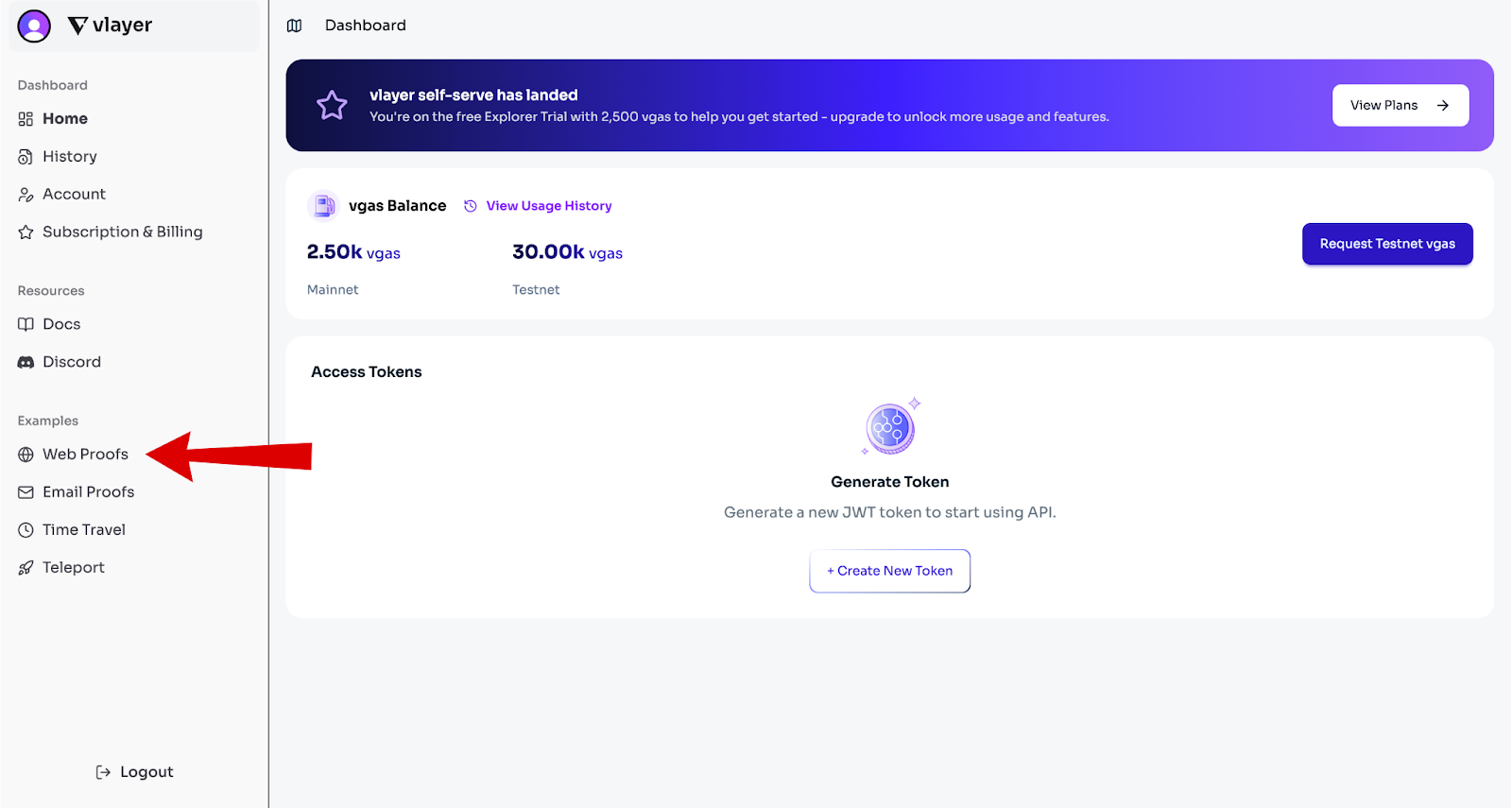Click the History clock icon
Screen dimensions: 1512x808
coord(26,157)
